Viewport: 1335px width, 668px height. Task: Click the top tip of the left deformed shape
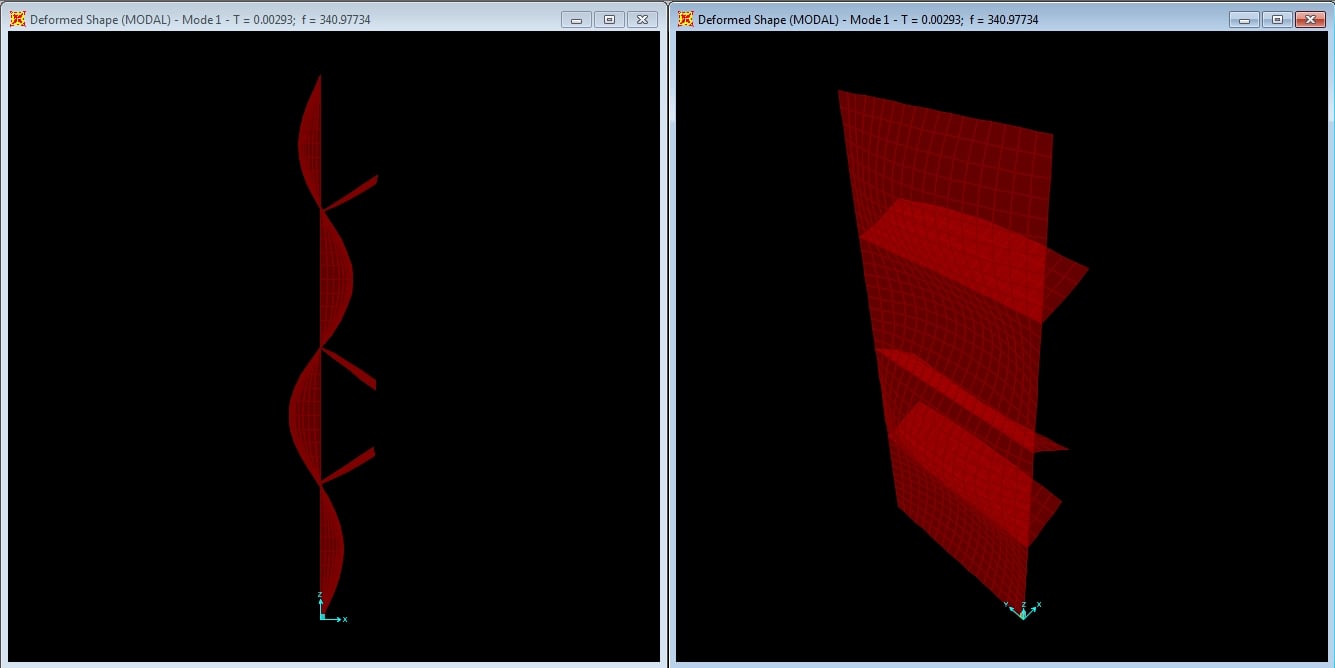[x=320, y=77]
